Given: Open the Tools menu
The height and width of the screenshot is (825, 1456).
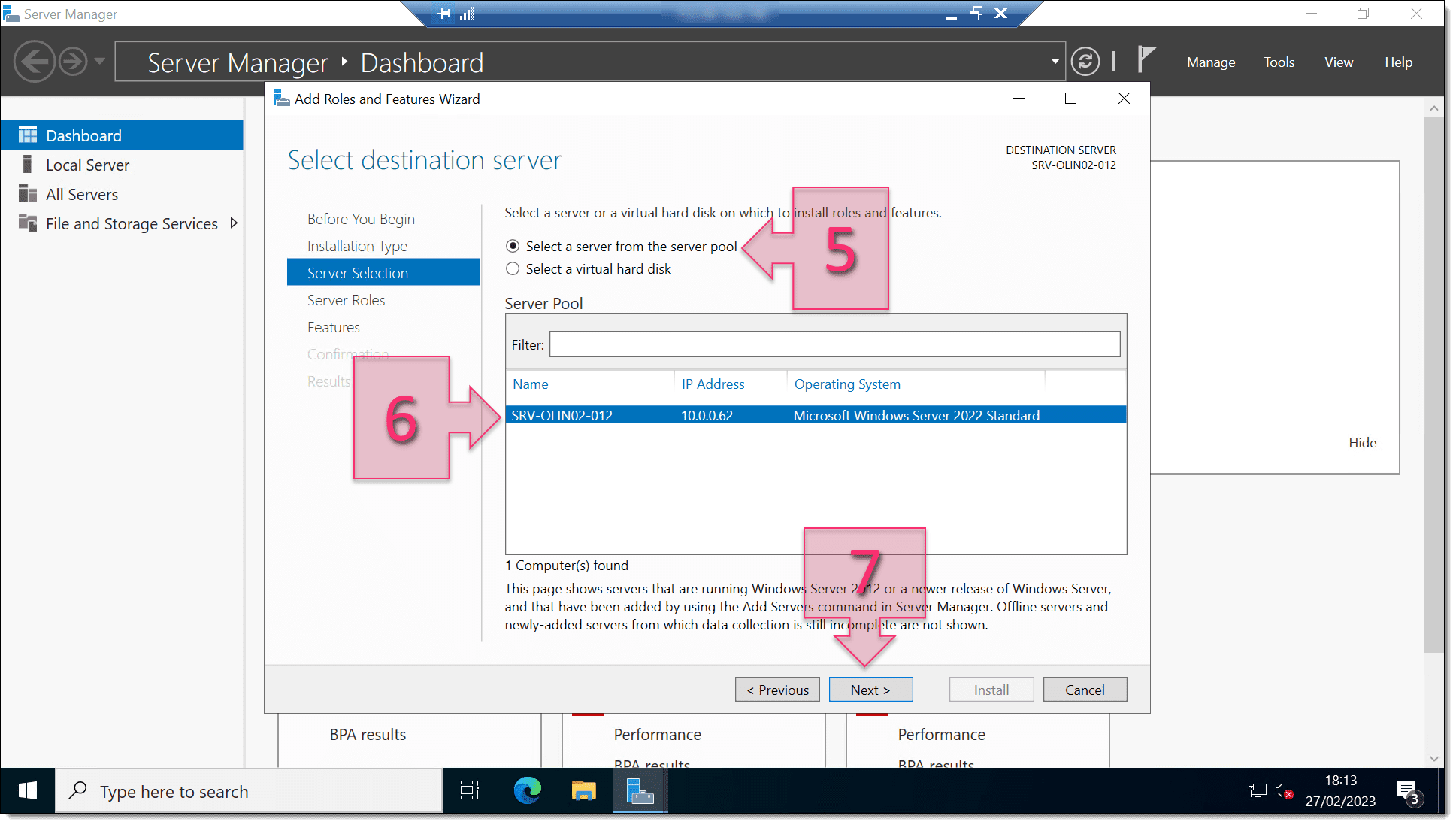Looking at the screenshot, I should 1279,62.
